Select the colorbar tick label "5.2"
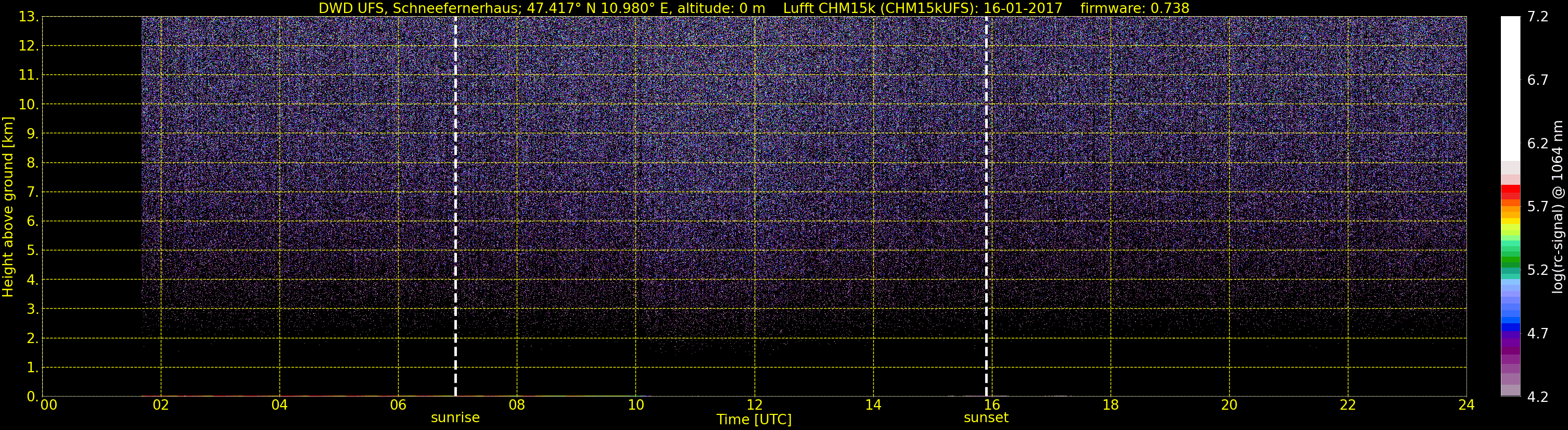 coord(1538,270)
